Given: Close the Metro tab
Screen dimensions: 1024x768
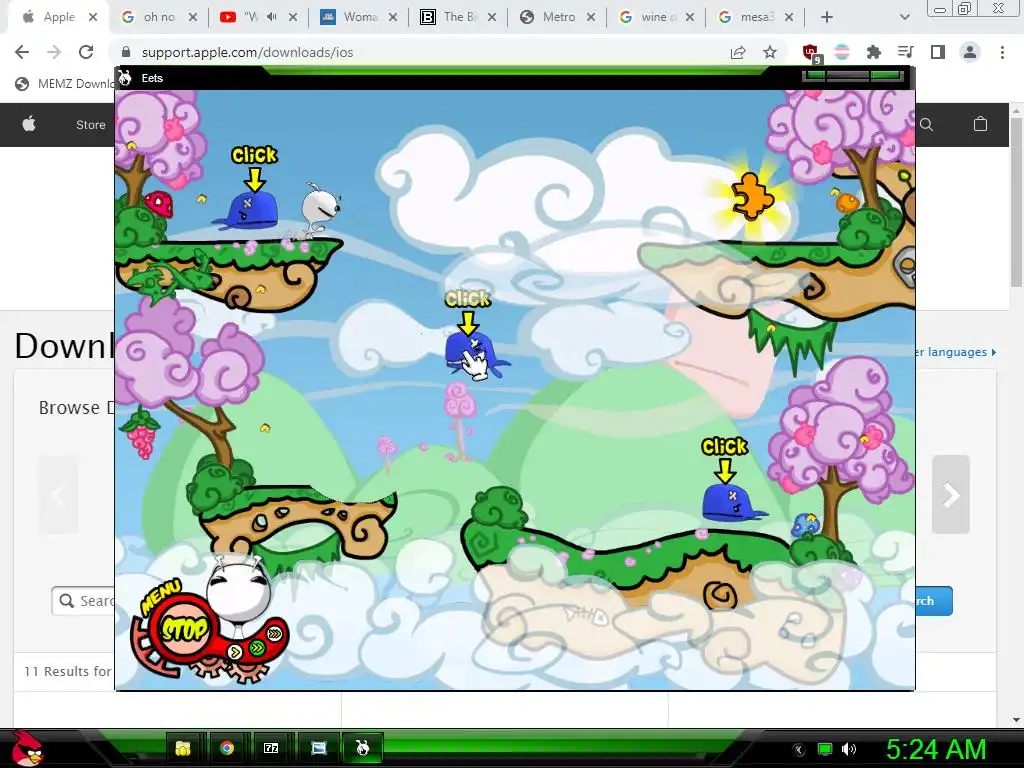Looking at the screenshot, I should point(590,17).
